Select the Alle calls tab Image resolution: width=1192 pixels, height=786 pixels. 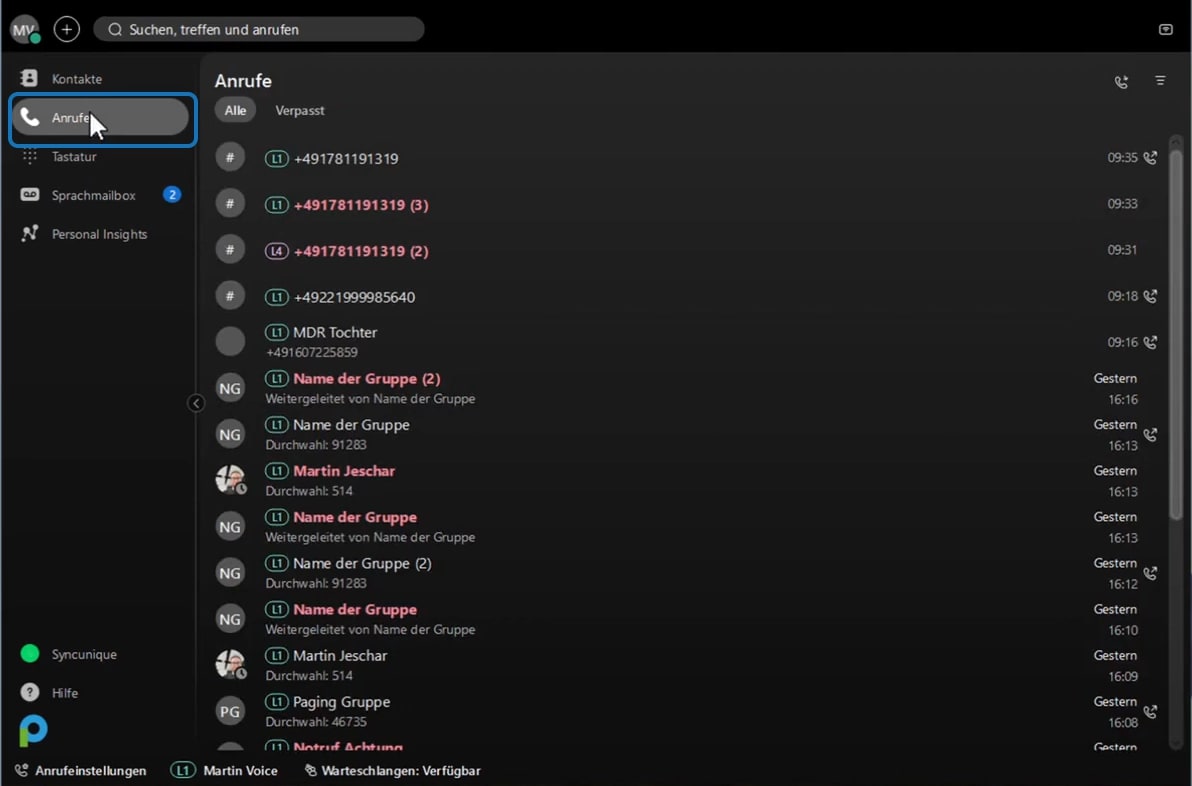click(235, 110)
